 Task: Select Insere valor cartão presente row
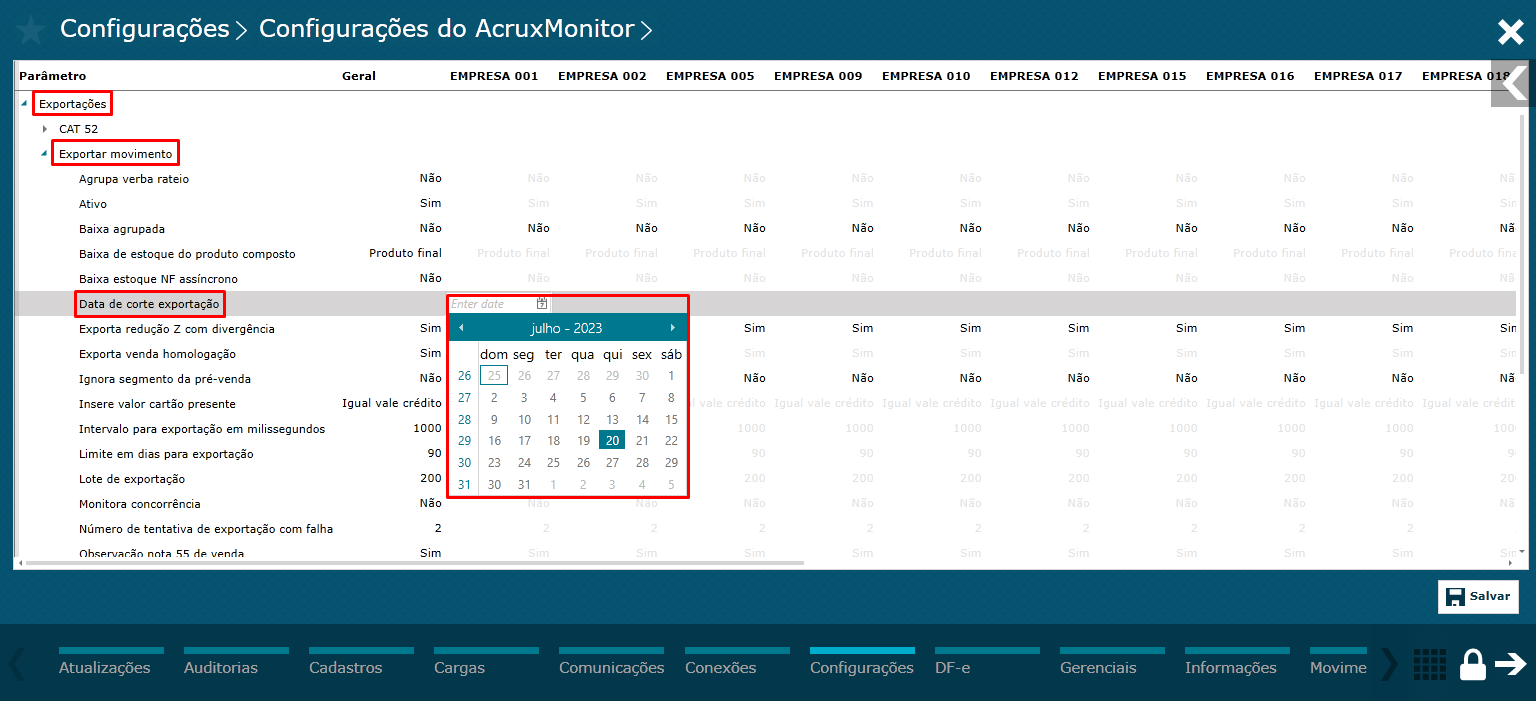point(157,404)
